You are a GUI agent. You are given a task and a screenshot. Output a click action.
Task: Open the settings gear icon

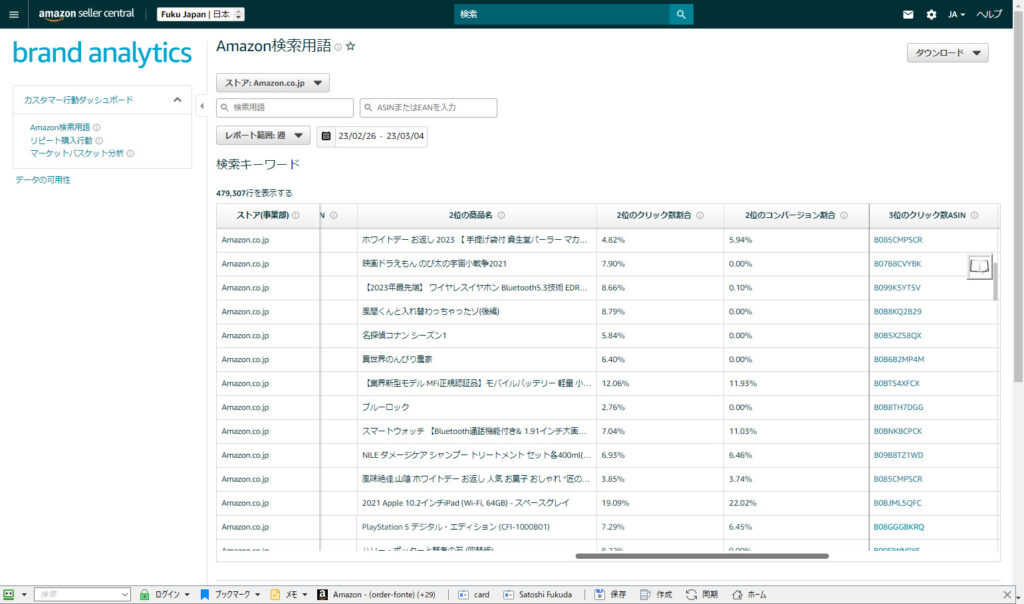click(x=931, y=14)
